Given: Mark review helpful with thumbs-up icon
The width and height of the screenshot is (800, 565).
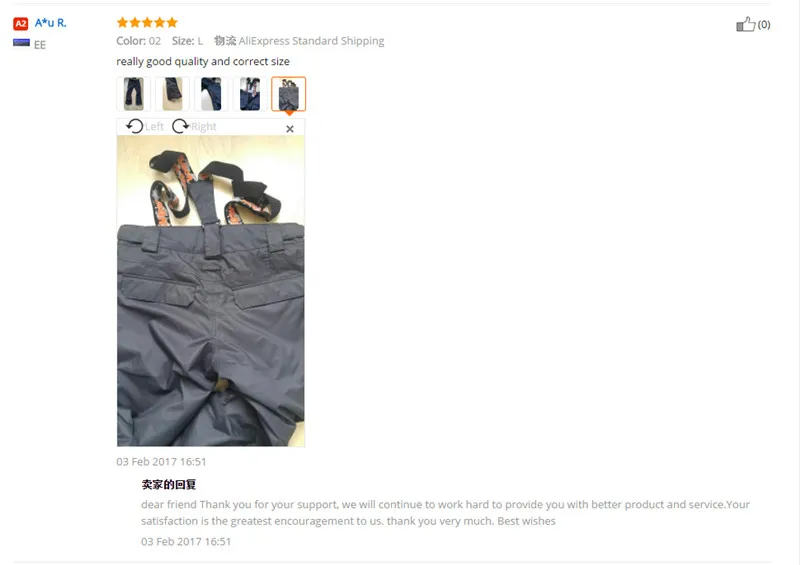Looking at the screenshot, I should (x=745, y=24).
